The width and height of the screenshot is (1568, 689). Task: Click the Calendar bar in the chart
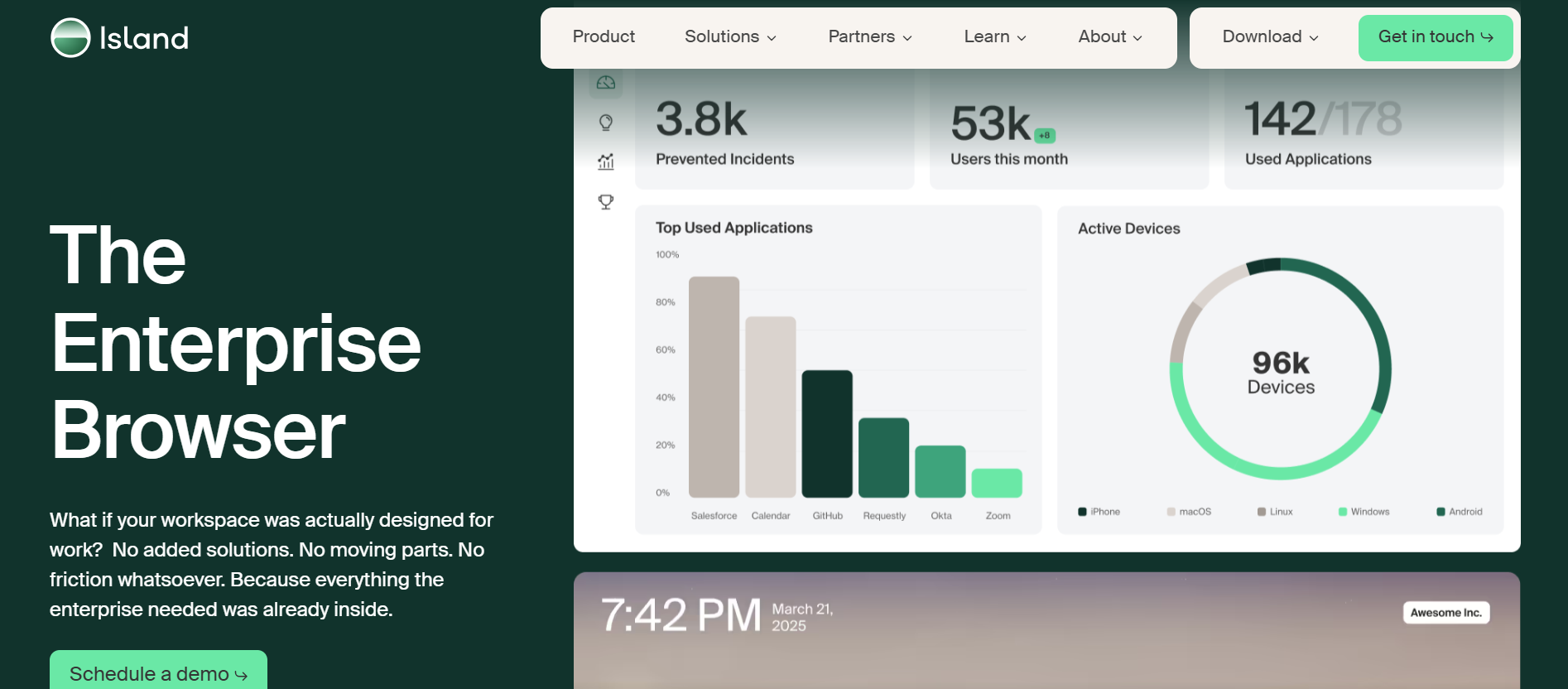tap(771, 407)
